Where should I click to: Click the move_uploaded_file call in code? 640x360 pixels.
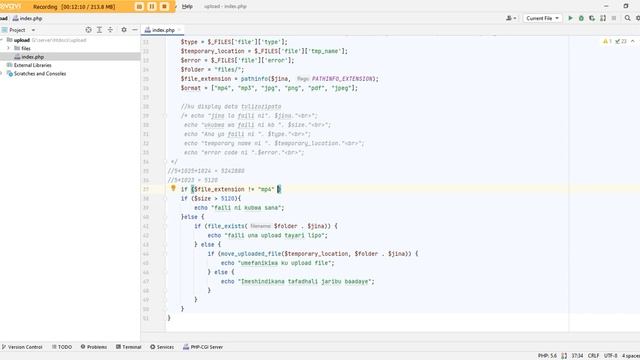click(x=251, y=254)
